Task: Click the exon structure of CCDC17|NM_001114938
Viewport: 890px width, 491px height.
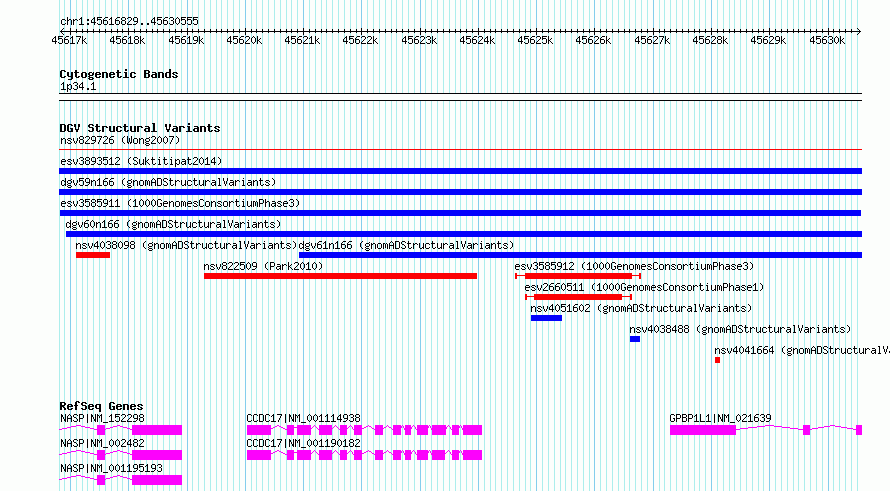Action: [x=364, y=430]
